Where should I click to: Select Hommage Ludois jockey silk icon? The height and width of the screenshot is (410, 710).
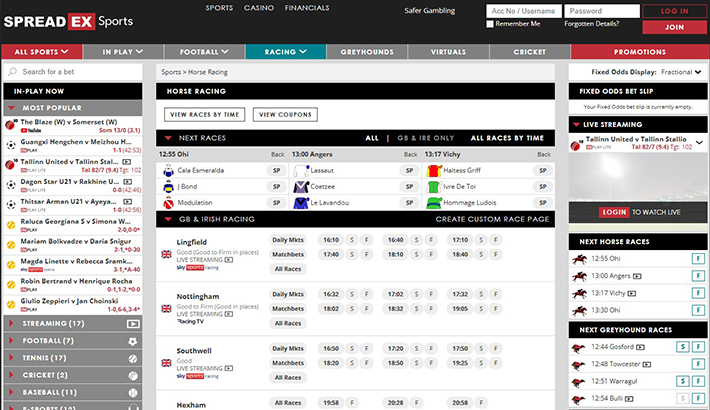tap(434, 203)
